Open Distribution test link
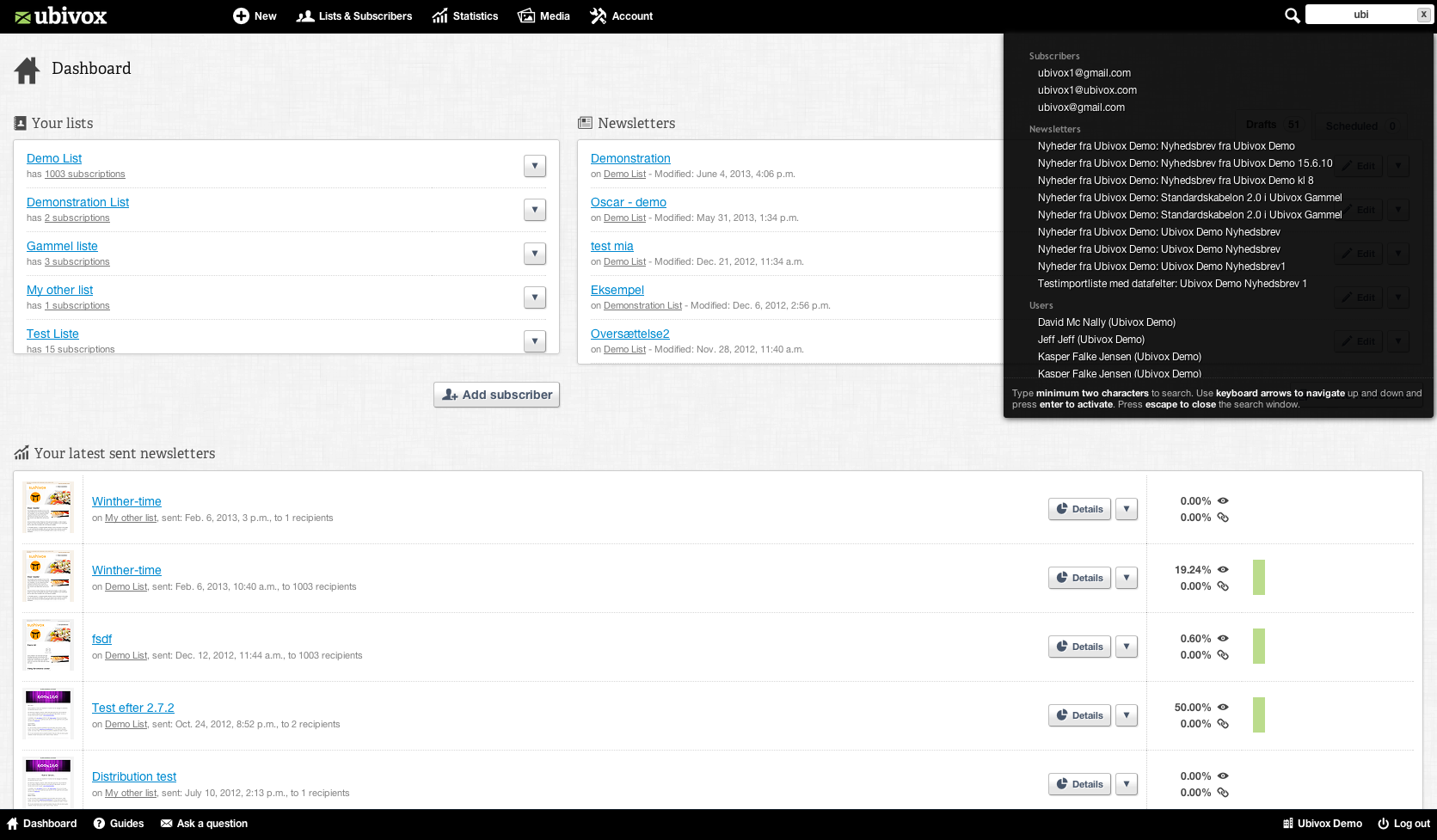1437x840 pixels. (134, 776)
